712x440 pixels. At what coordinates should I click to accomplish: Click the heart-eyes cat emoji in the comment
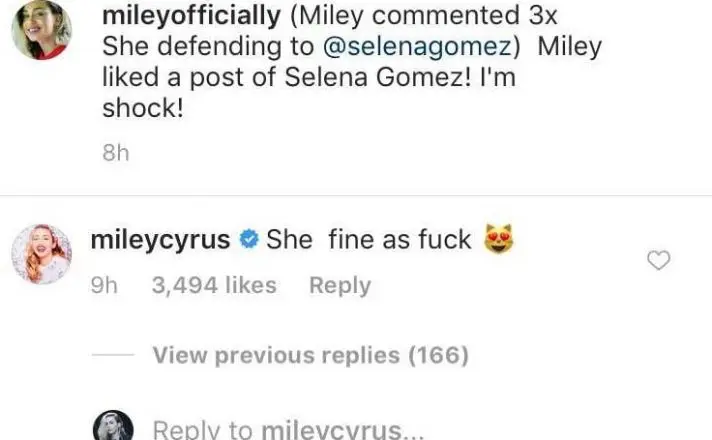coord(497,240)
